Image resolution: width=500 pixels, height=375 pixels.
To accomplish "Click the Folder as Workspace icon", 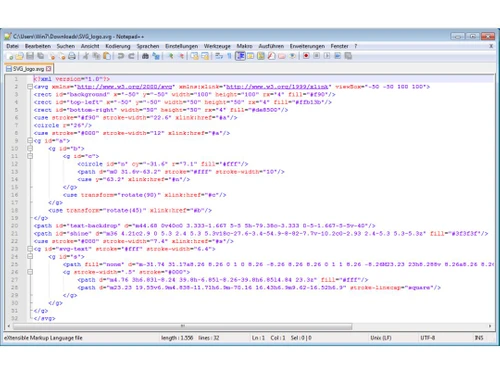I will (x=282, y=56).
